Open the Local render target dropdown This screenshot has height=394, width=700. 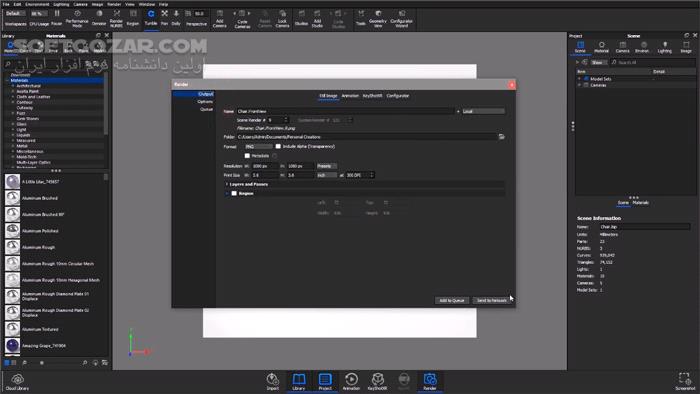tap(483, 111)
